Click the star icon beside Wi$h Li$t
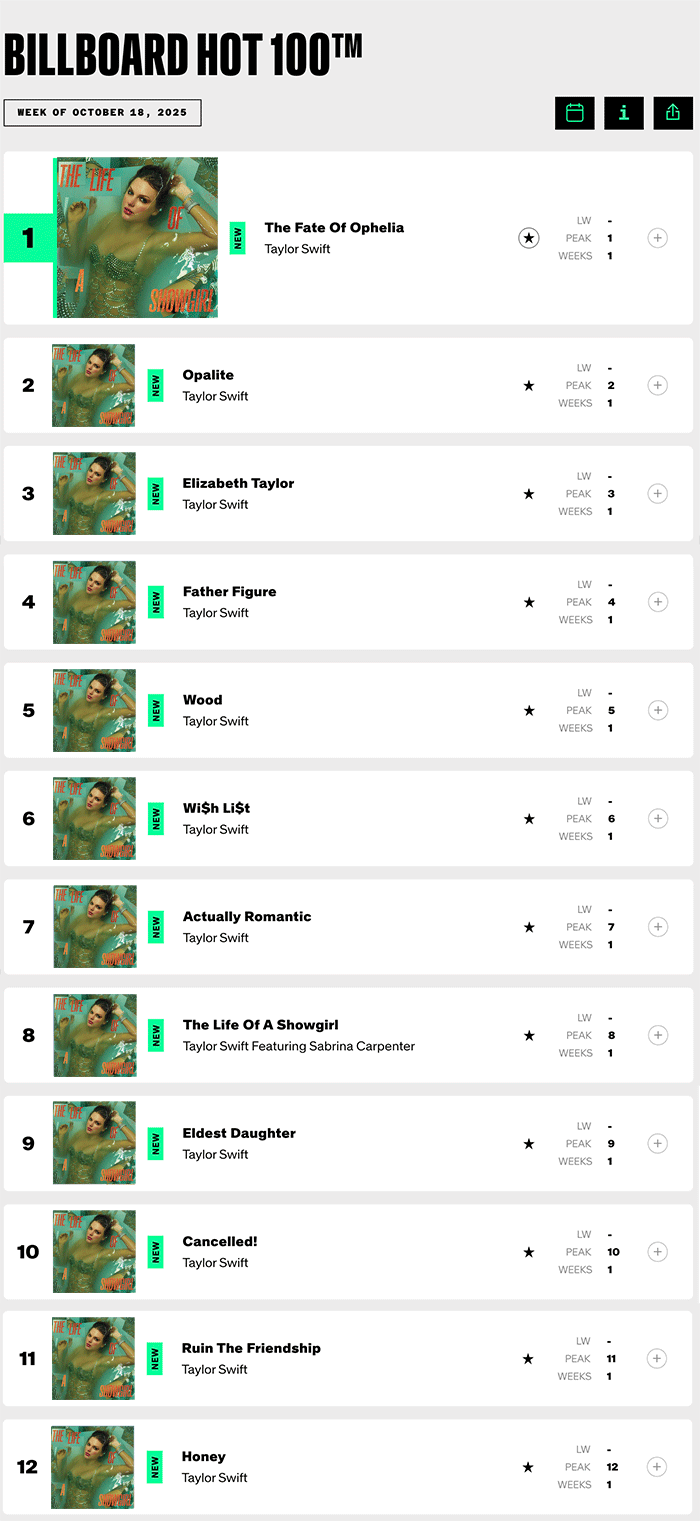 529,819
